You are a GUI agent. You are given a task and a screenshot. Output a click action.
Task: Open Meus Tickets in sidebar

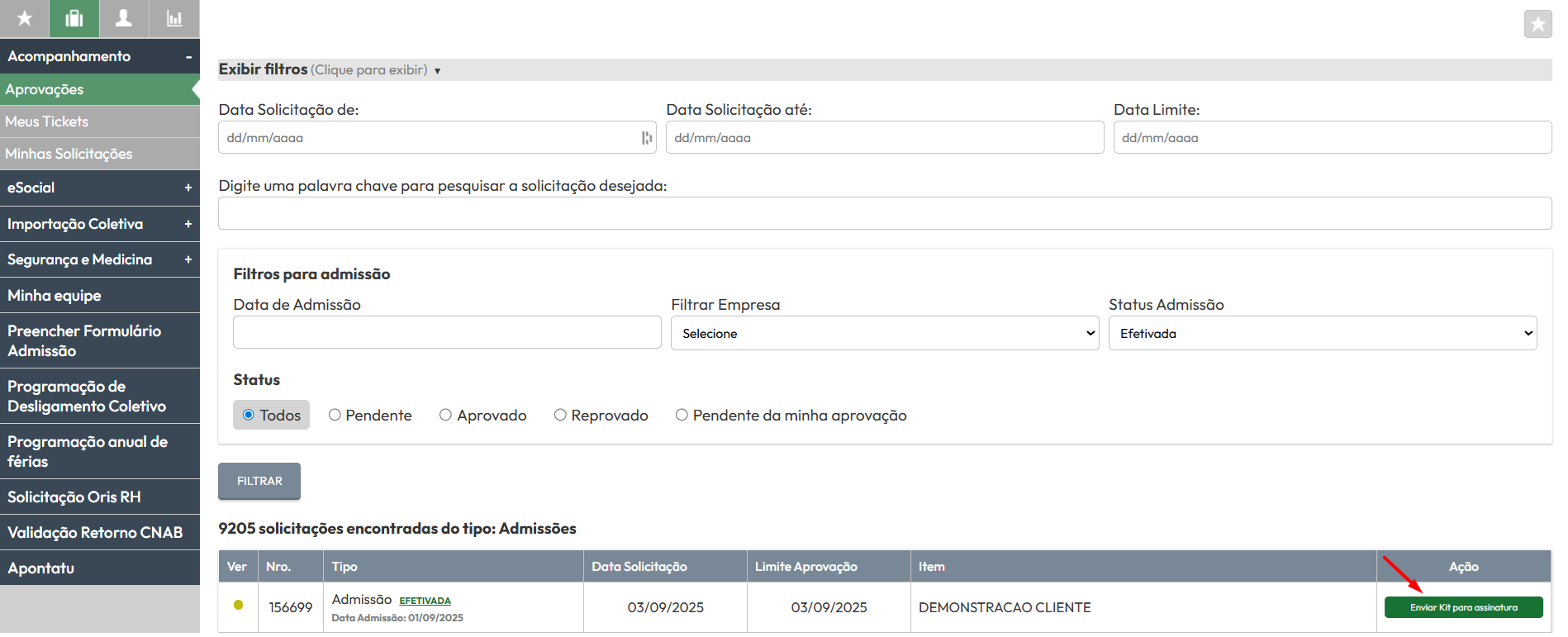coord(47,121)
